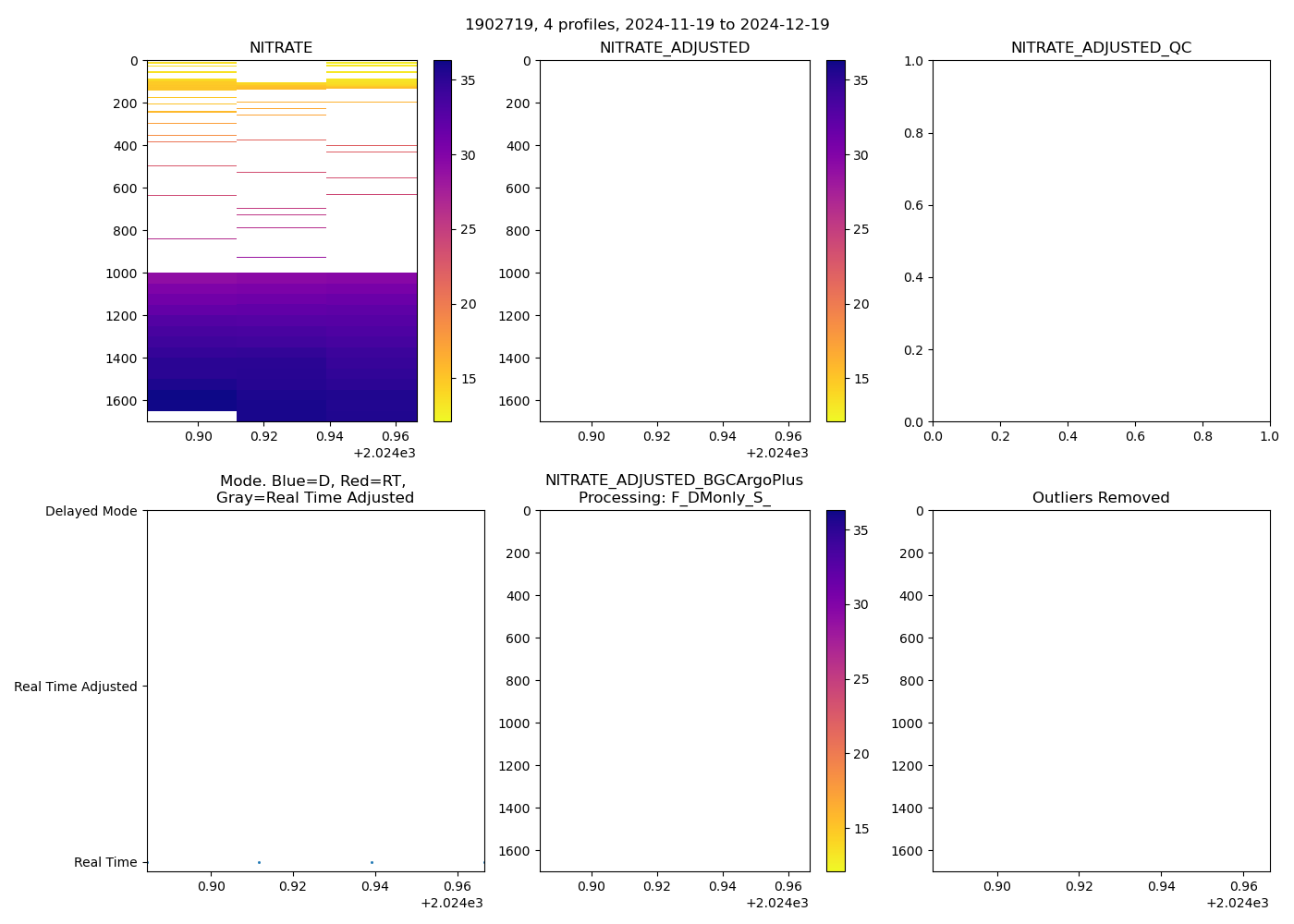Click the Real Time axis label
This screenshot has width=1294, height=924.
tap(105, 862)
